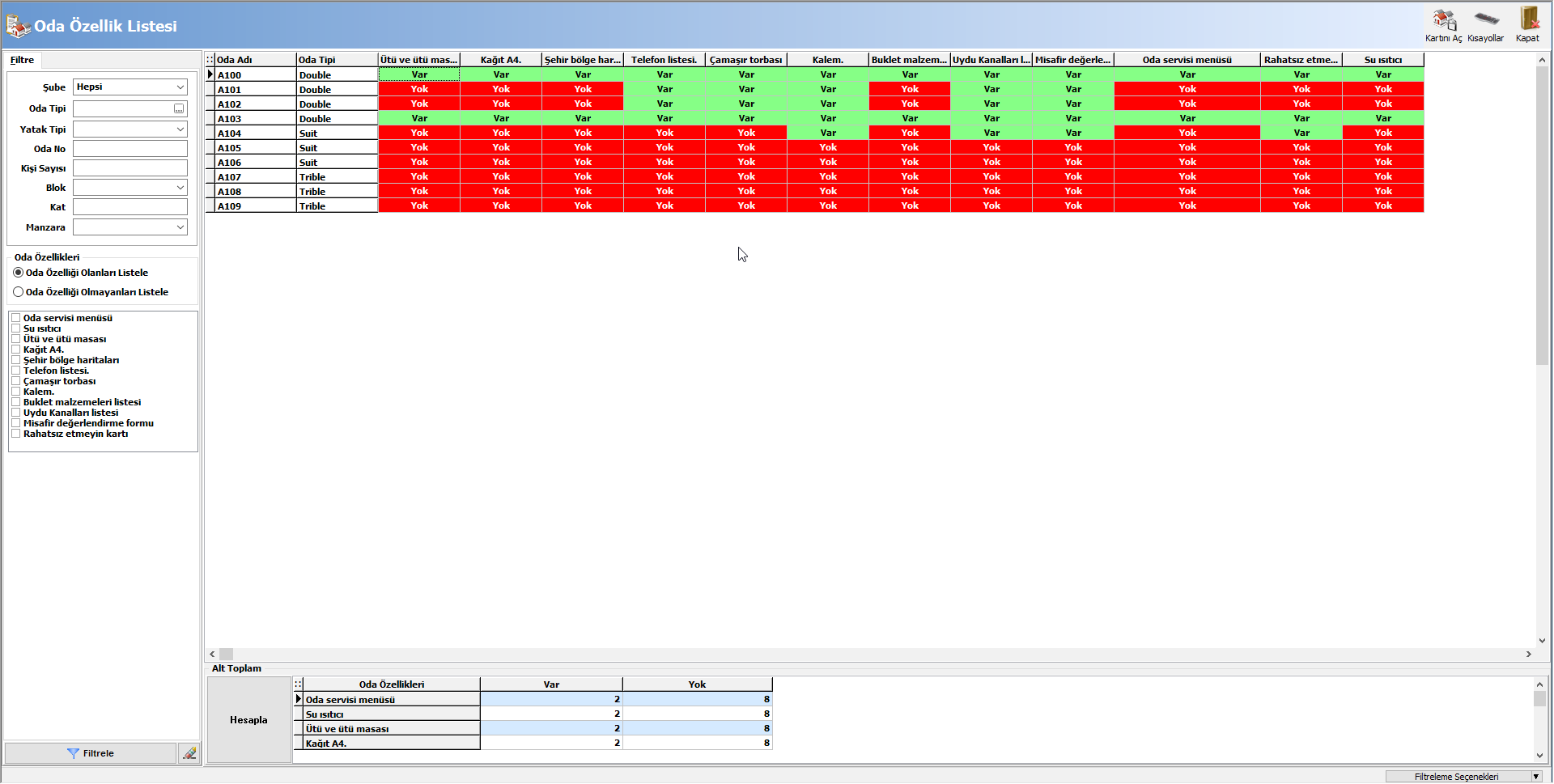1554x784 pixels.
Task: Open the Kartını Aç toolbar icon
Action: pyautogui.click(x=1443, y=25)
